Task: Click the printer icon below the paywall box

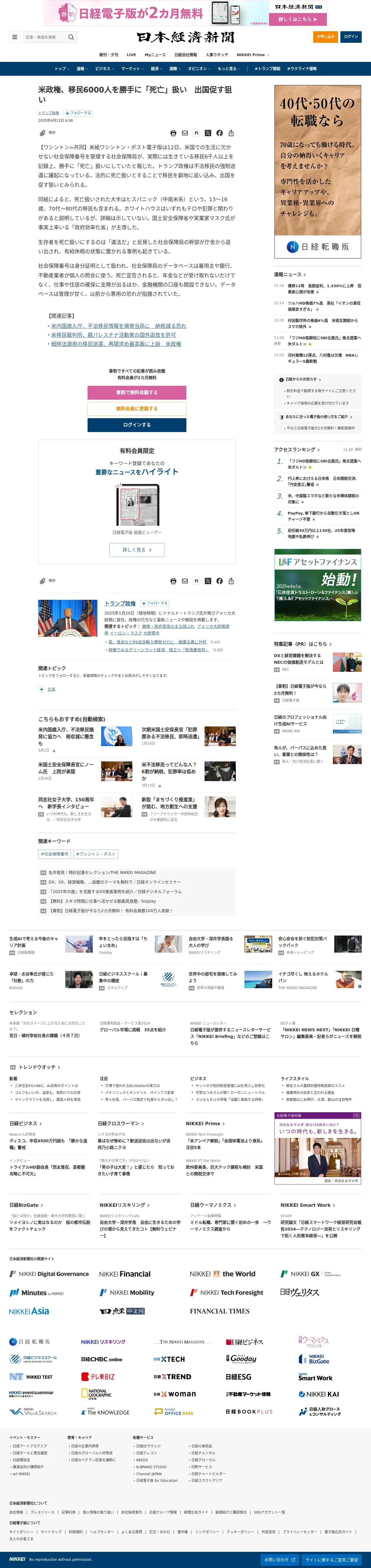Action: [x=173, y=581]
